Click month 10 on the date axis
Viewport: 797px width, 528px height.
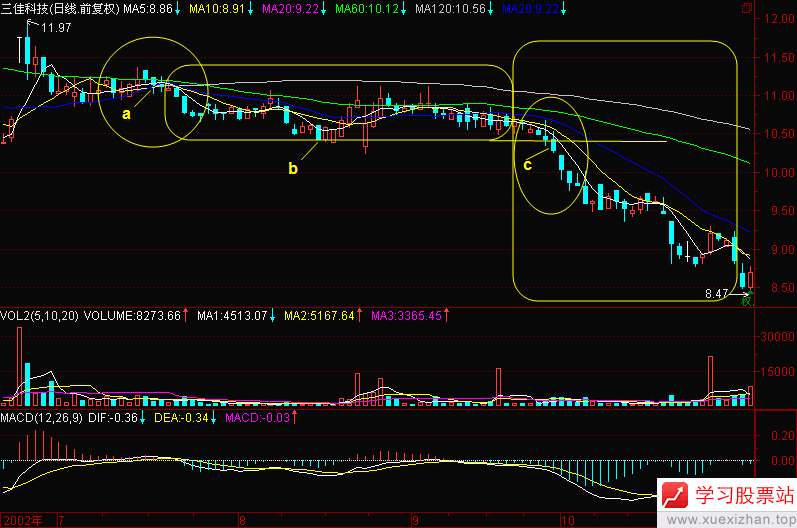point(568,521)
